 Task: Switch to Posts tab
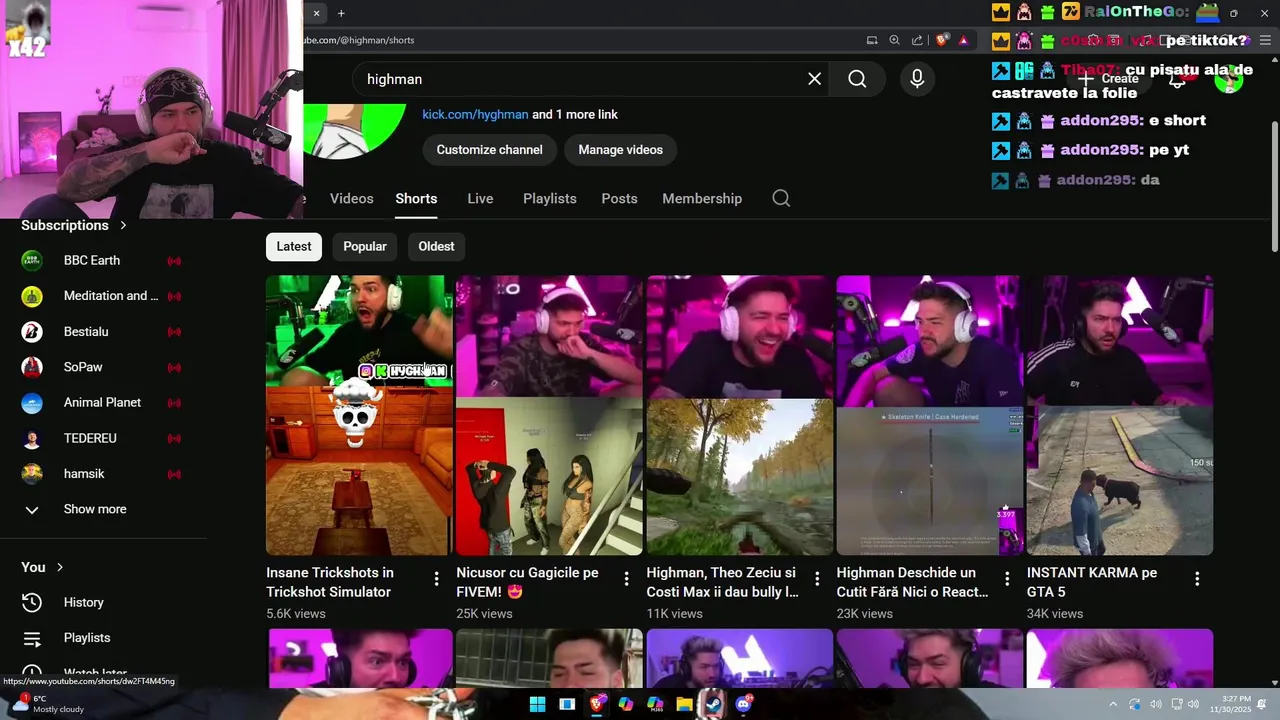pyautogui.click(x=619, y=198)
